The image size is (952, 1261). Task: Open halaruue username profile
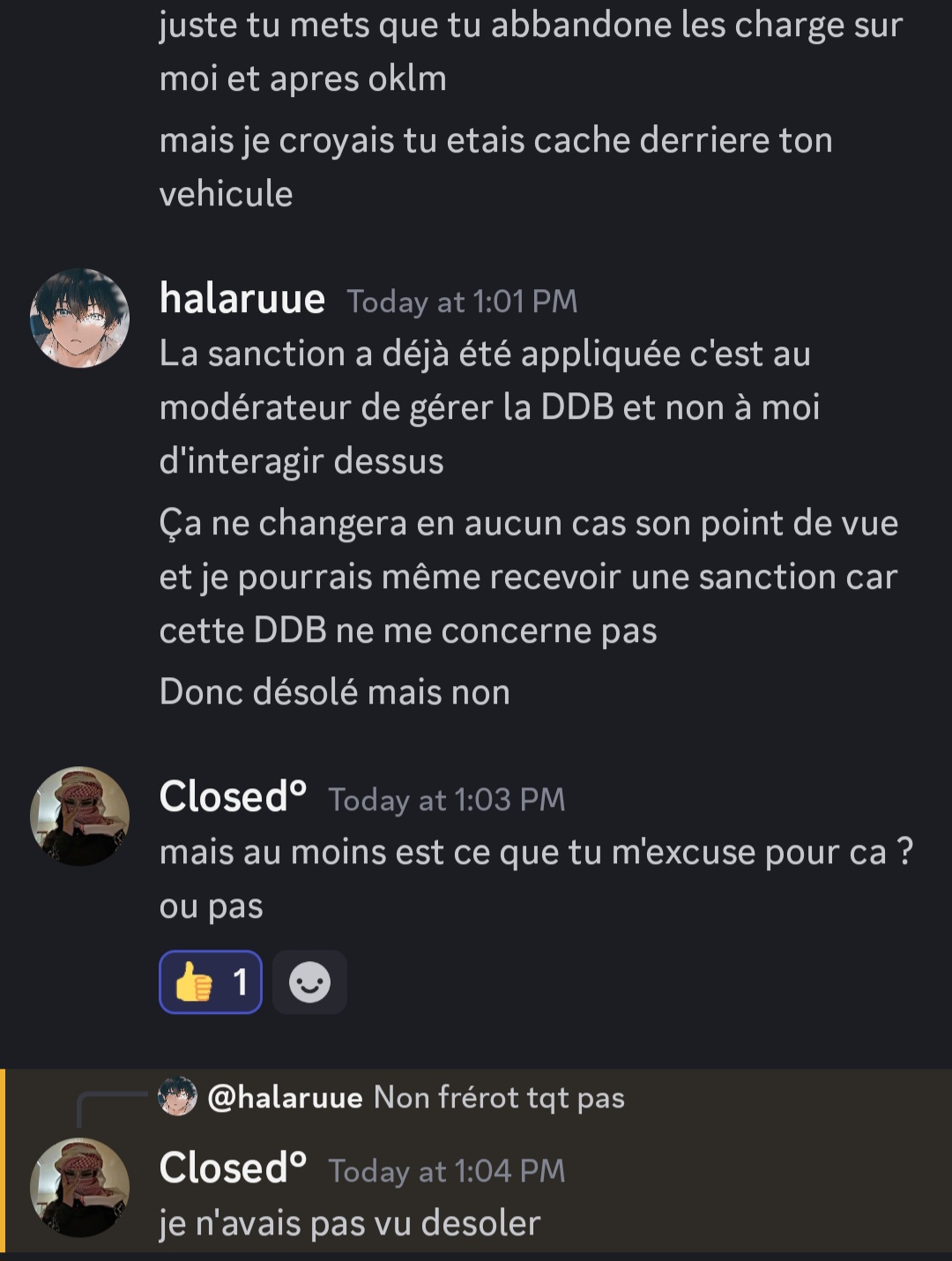point(242,299)
